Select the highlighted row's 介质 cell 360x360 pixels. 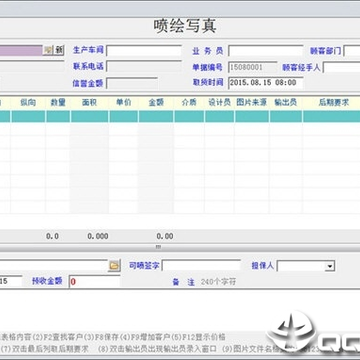click(x=189, y=117)
